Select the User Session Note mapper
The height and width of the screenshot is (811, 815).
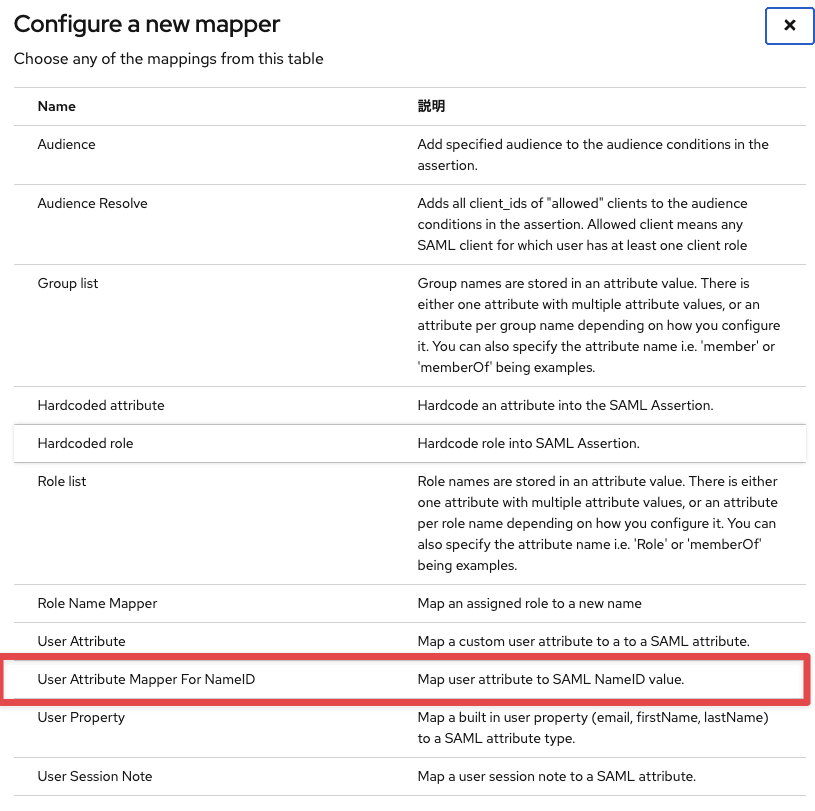[94, 776]
